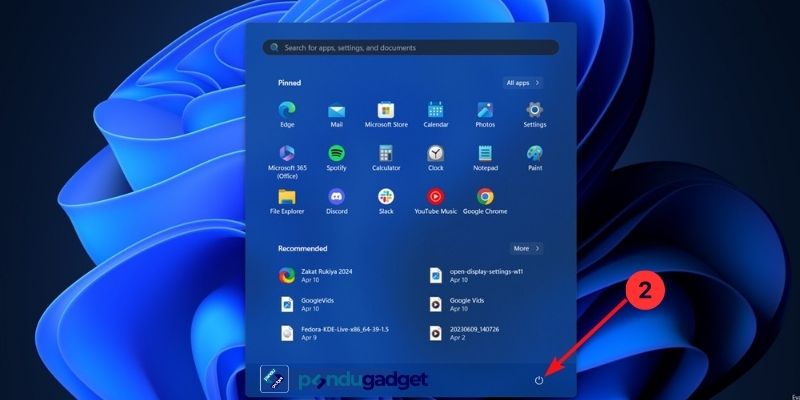
Task: Open the Calendar app
Action: (436, 114)
